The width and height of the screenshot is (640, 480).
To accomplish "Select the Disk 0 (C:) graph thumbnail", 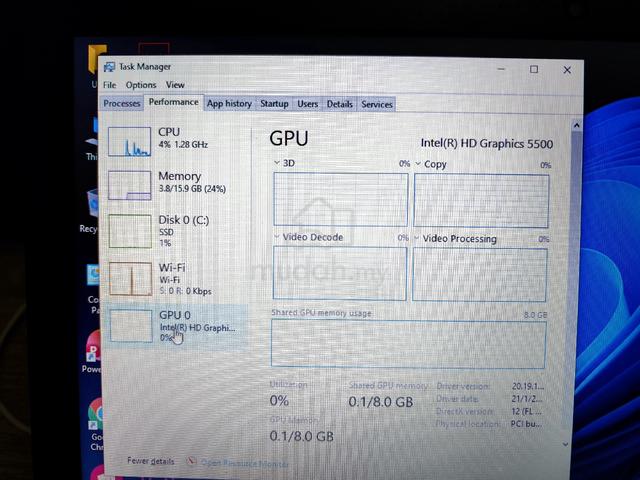I will click(130, 231).
